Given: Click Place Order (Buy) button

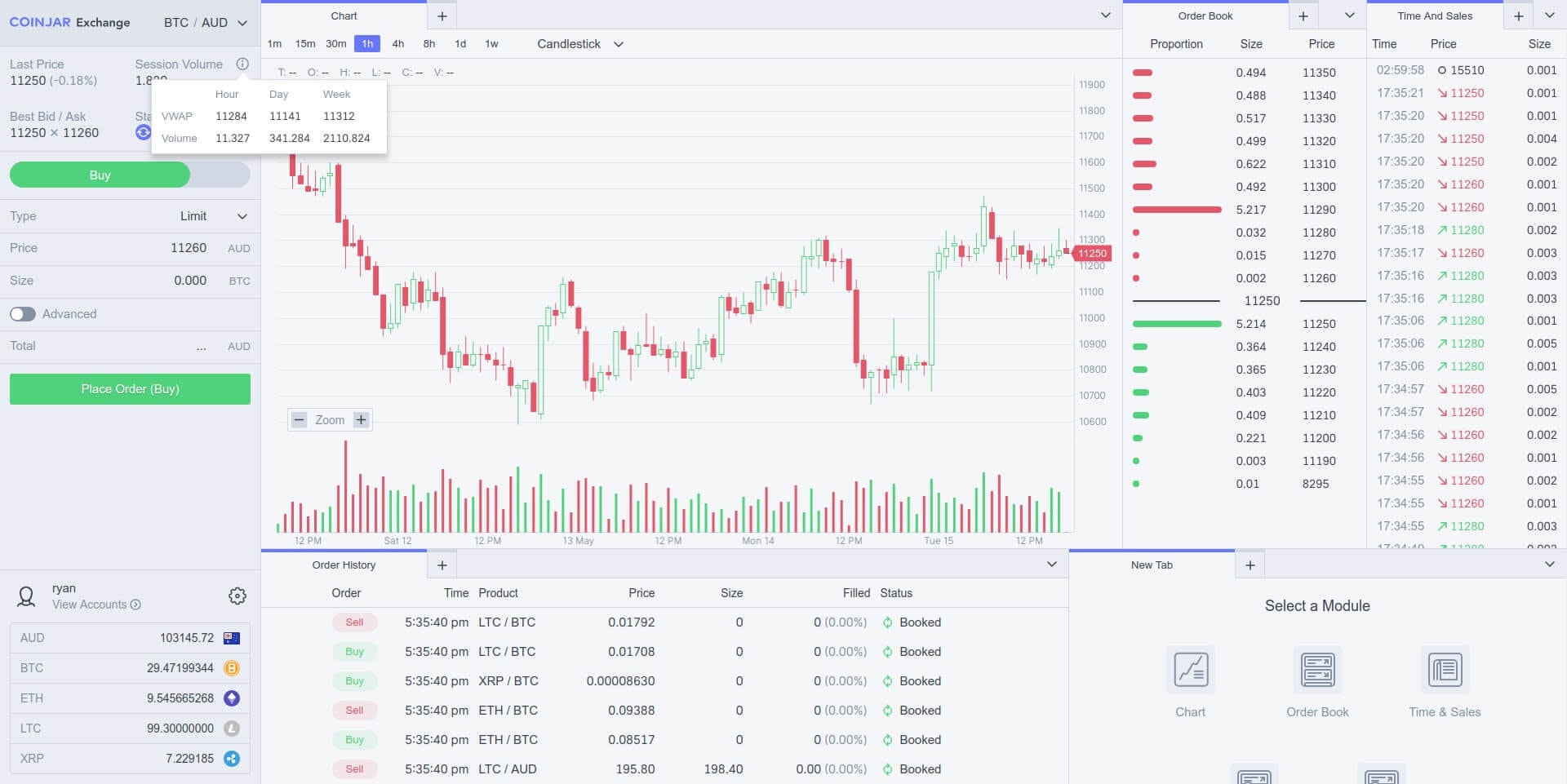Looking at the screenshot, I should (x=130, y=389).
